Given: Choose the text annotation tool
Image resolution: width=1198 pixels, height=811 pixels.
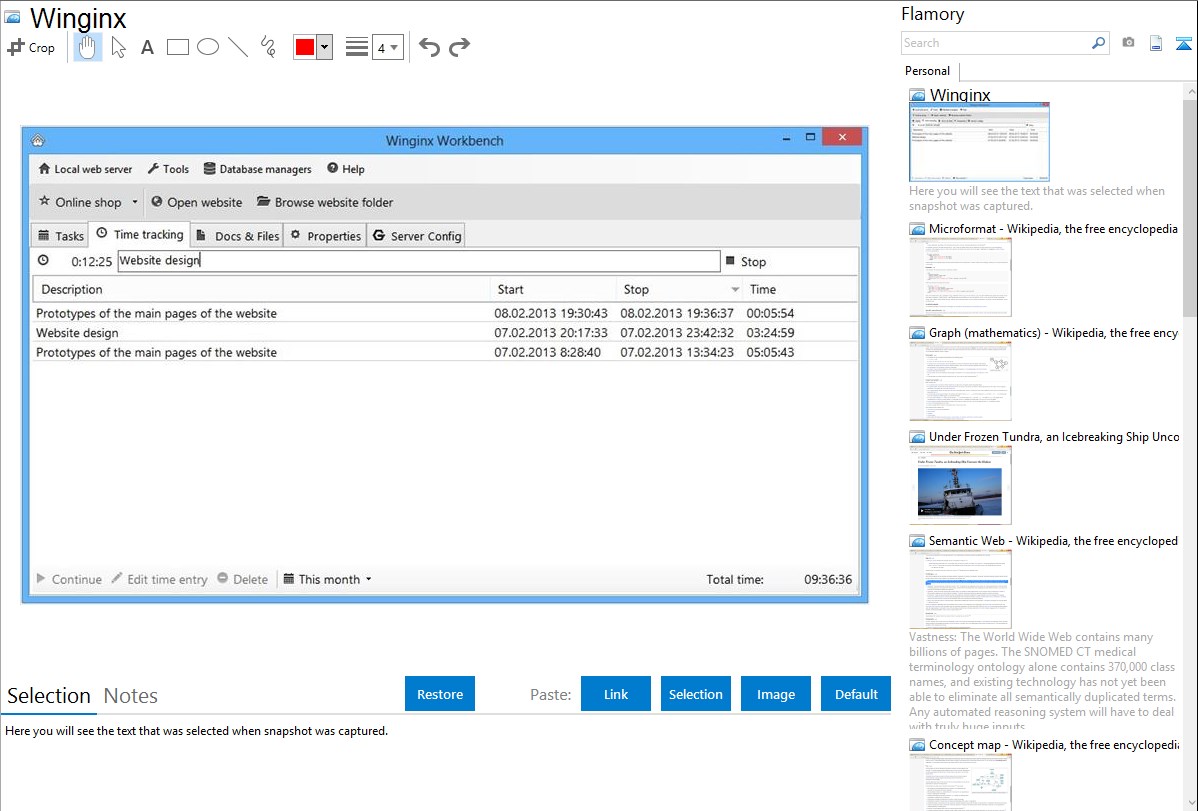Looking at the screenshot, I should pyautogui.click(x=147, y=47).
